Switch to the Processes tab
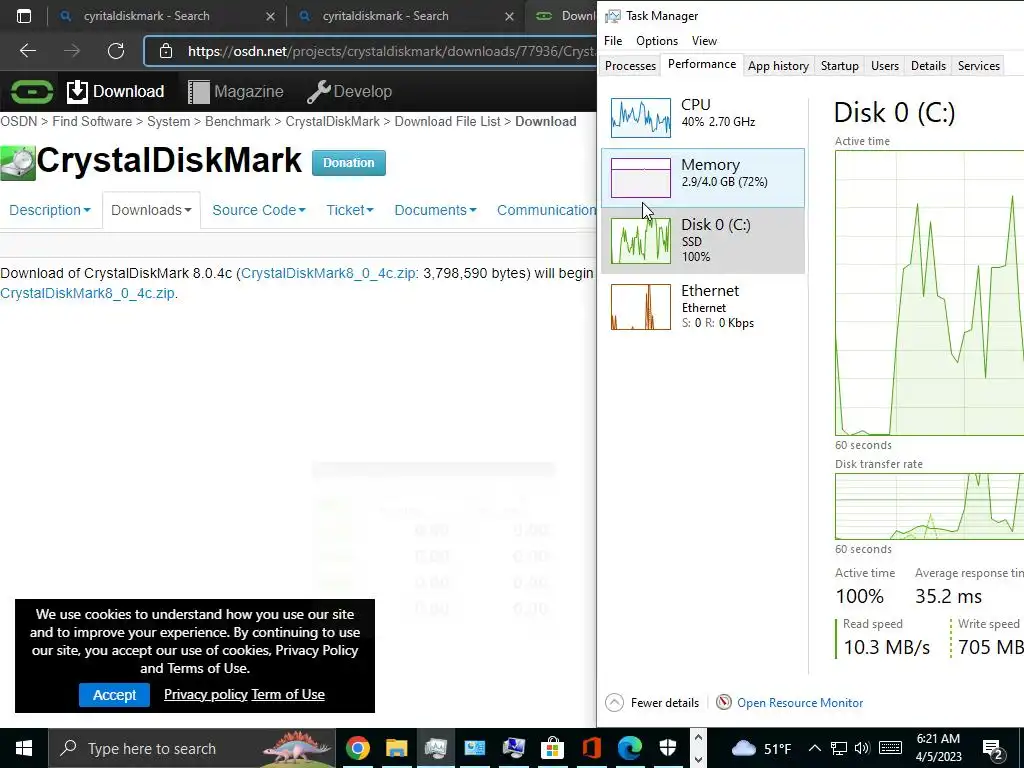1024x768 pixels. (630, 66)
